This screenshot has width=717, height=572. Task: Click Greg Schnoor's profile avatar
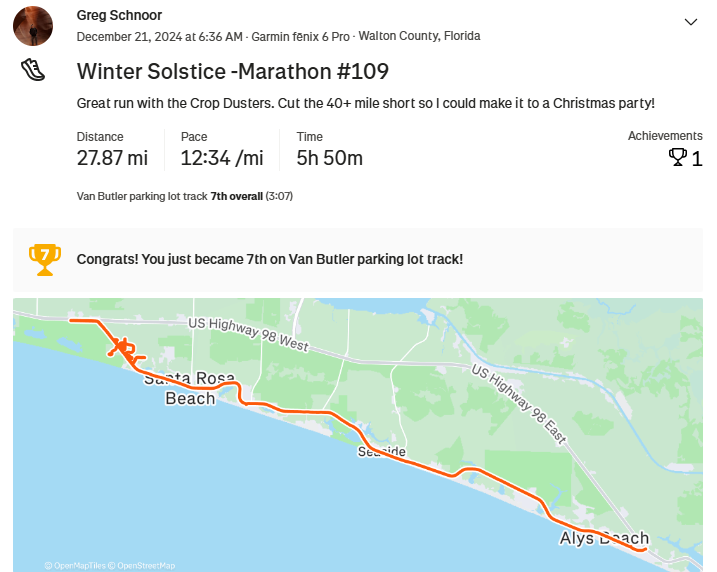click(x=33, y=25)
